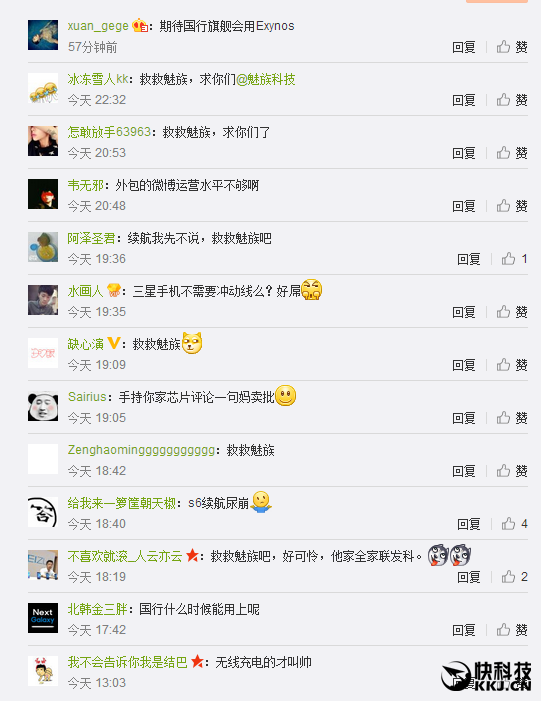
Task: Like the s6续航尿崩 comment with 4 likes
Action: [x=514, y=524]
